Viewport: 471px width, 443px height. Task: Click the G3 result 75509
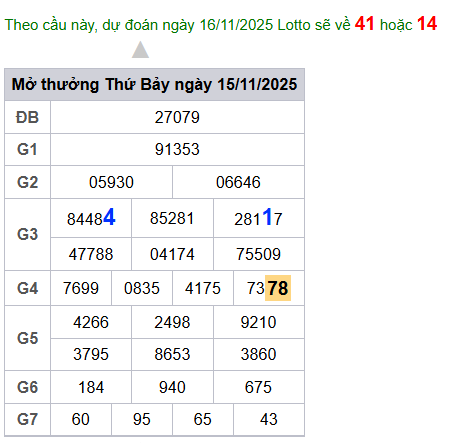(258, 254)
